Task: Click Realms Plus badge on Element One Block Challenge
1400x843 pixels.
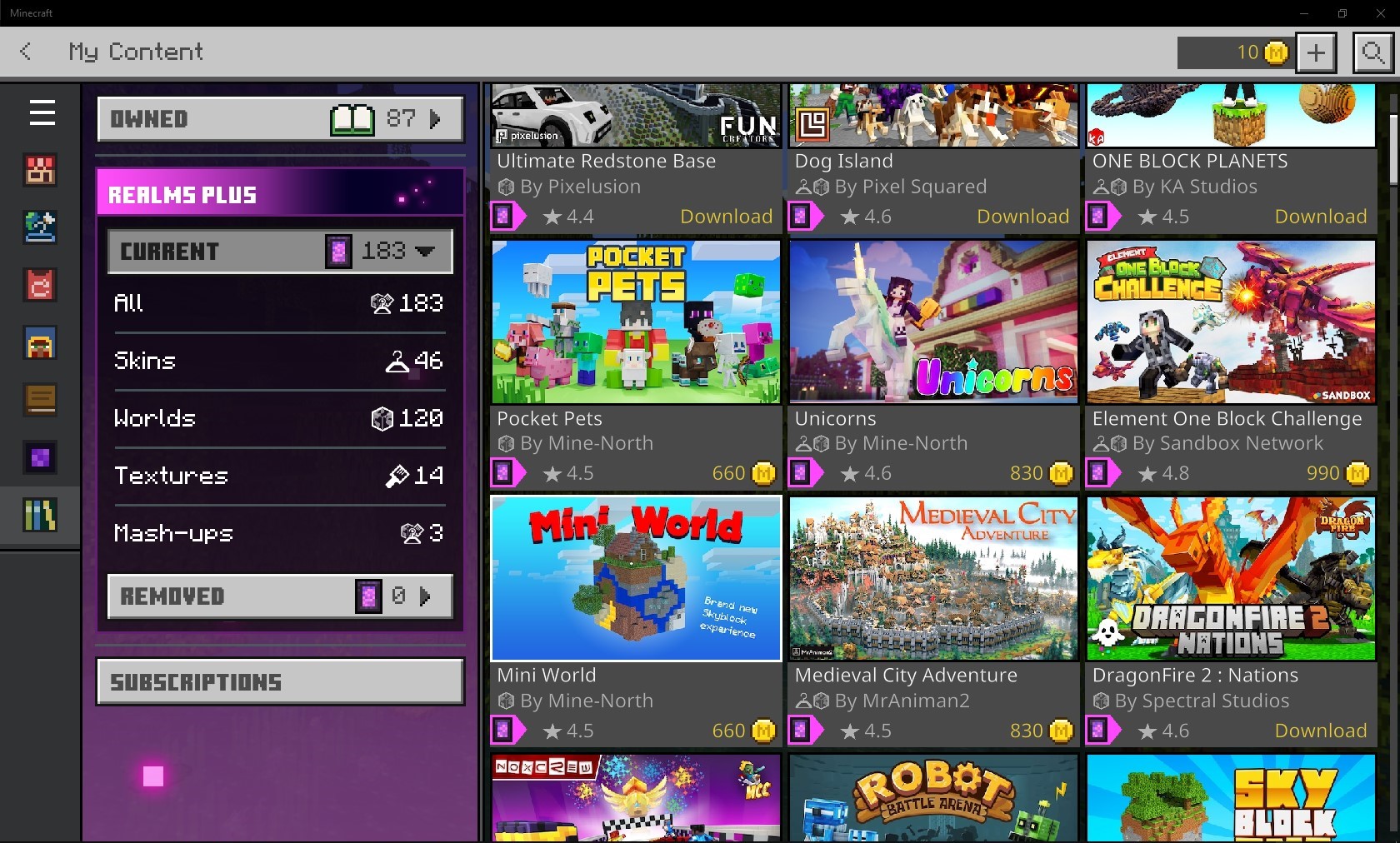Action: tap(1102, 473)
